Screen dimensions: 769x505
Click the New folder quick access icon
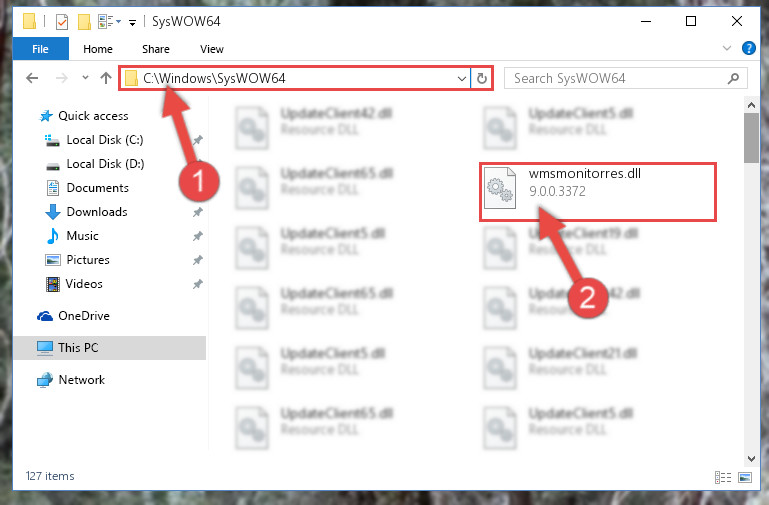tap(84, 22)
